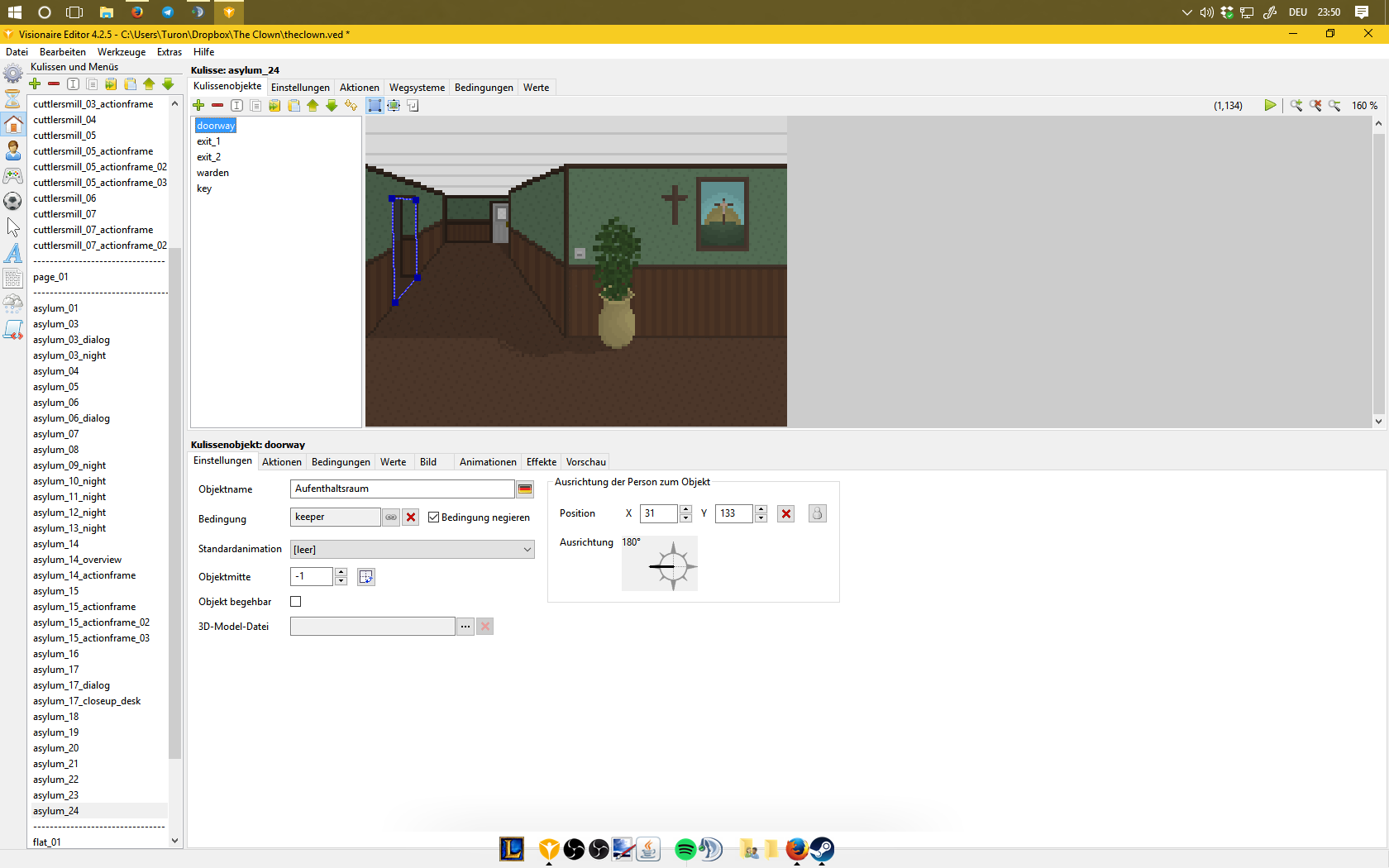Image resolution: width=1389 pixels, height=868 pixels.
Task: Select the key scene object
Action: point(204,188)
